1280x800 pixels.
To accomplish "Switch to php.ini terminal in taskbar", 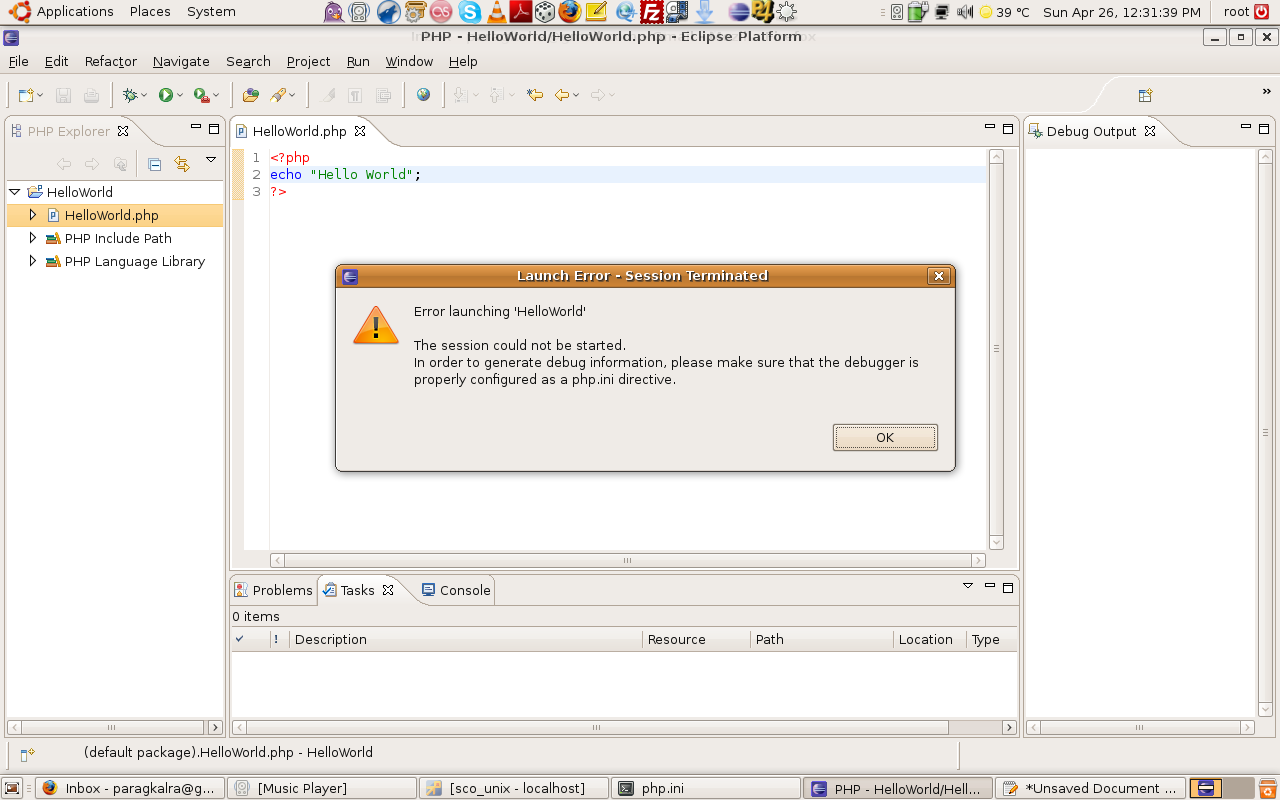I will tap(706, 788).
